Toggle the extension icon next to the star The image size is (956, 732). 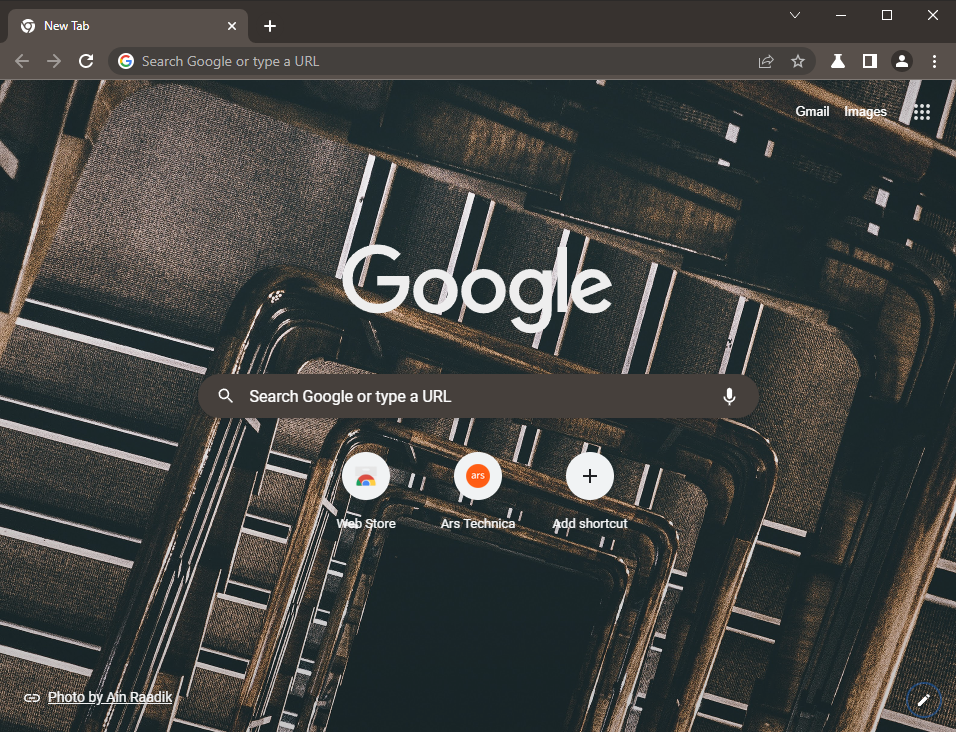[838, 61]
